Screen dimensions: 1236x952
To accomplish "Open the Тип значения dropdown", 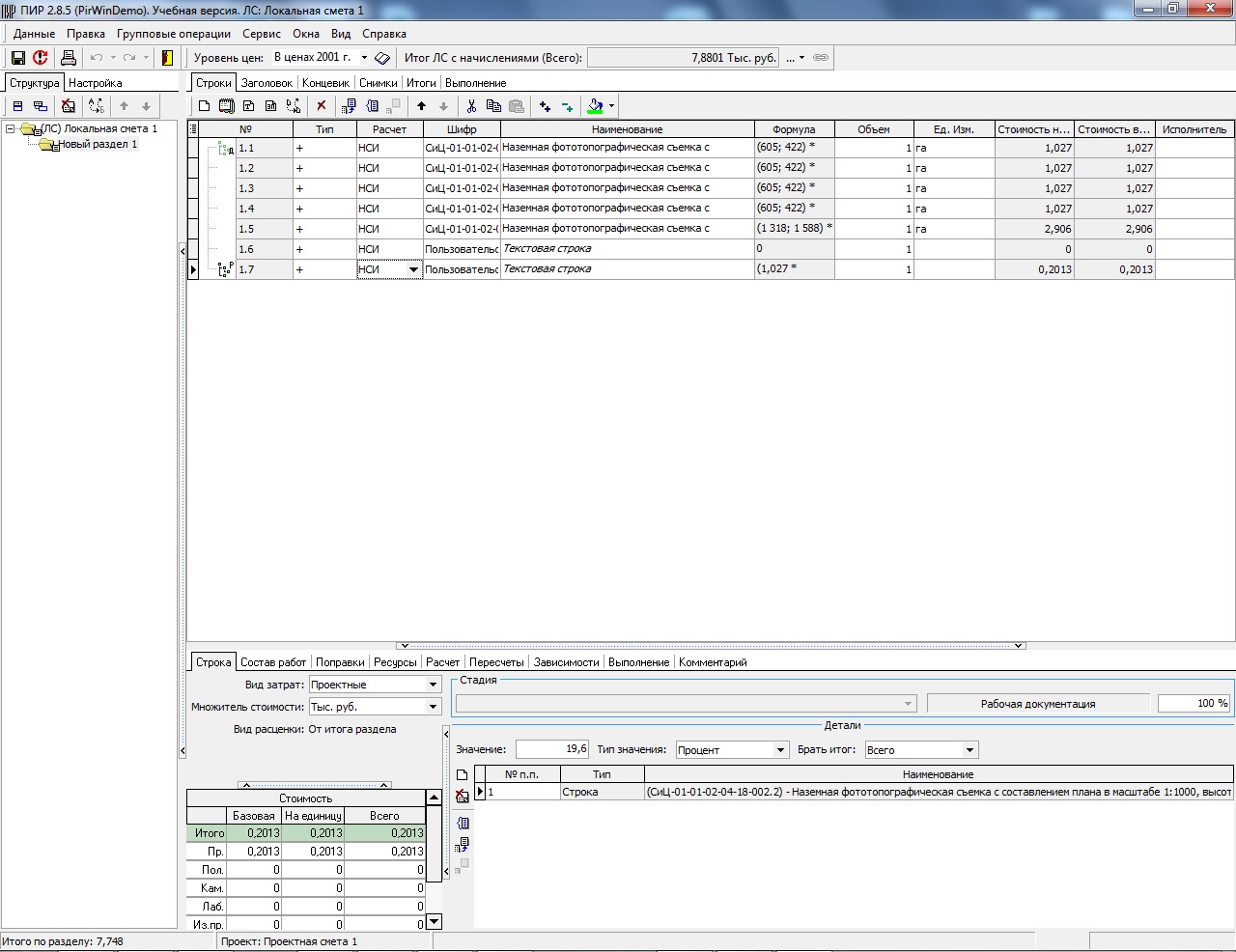I will (x=780, y=750).
